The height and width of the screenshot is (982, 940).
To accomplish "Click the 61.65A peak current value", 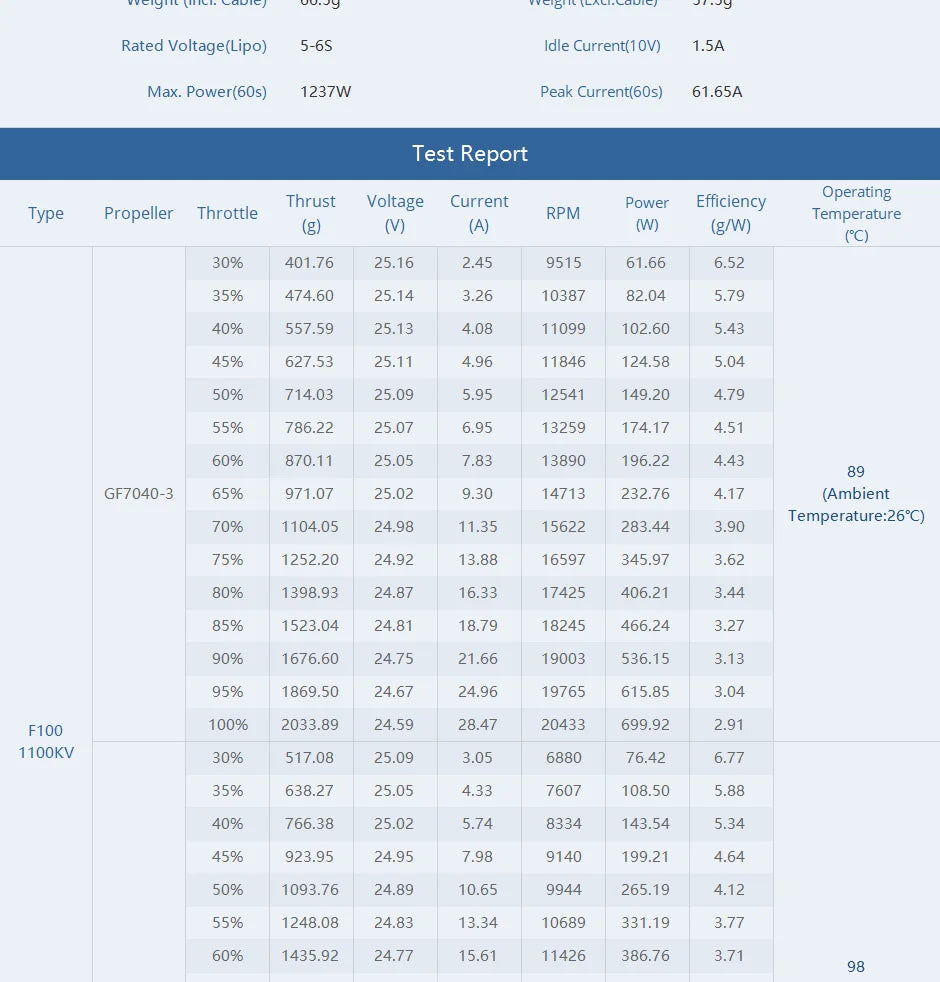I will click(x=717, y=92).
